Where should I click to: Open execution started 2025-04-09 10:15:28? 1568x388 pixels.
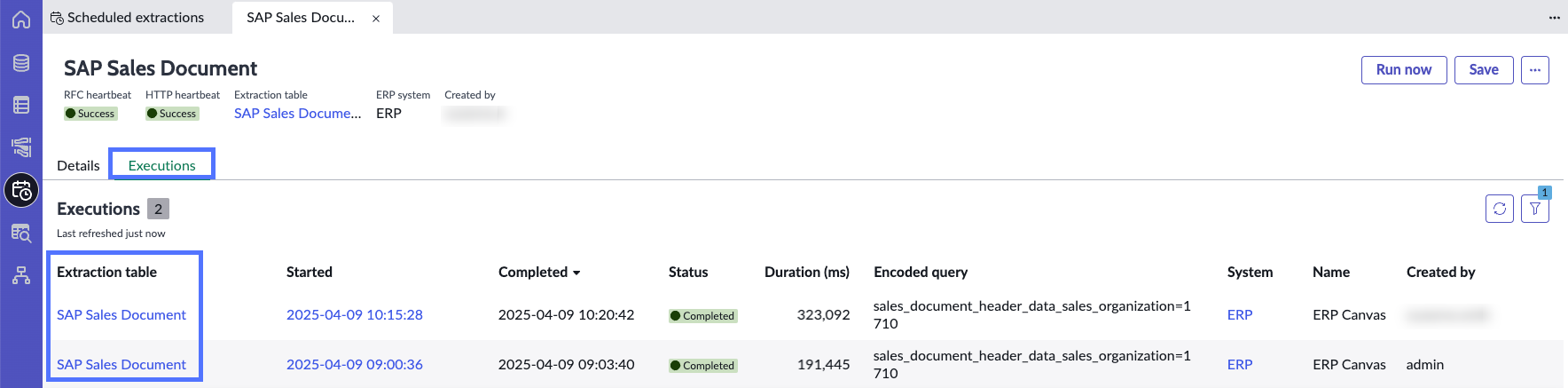pyautogui.click(x=355, y=314)
